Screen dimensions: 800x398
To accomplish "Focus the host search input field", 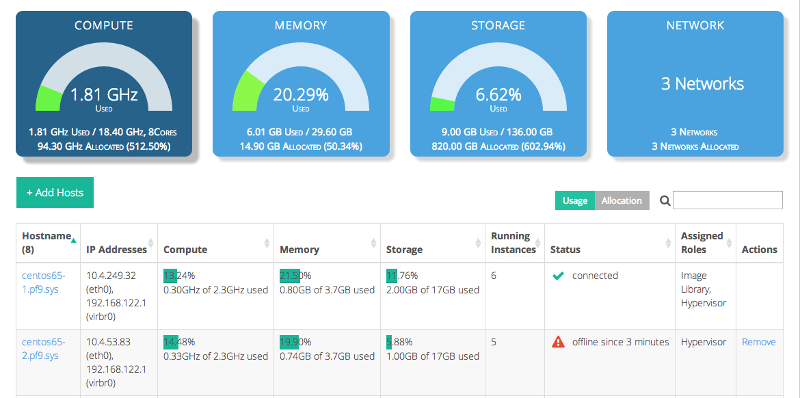I will [x=728, y=200].
